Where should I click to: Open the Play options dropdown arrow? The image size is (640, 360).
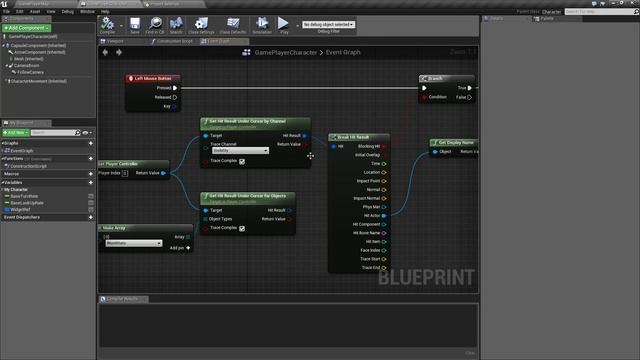point(297,26)
